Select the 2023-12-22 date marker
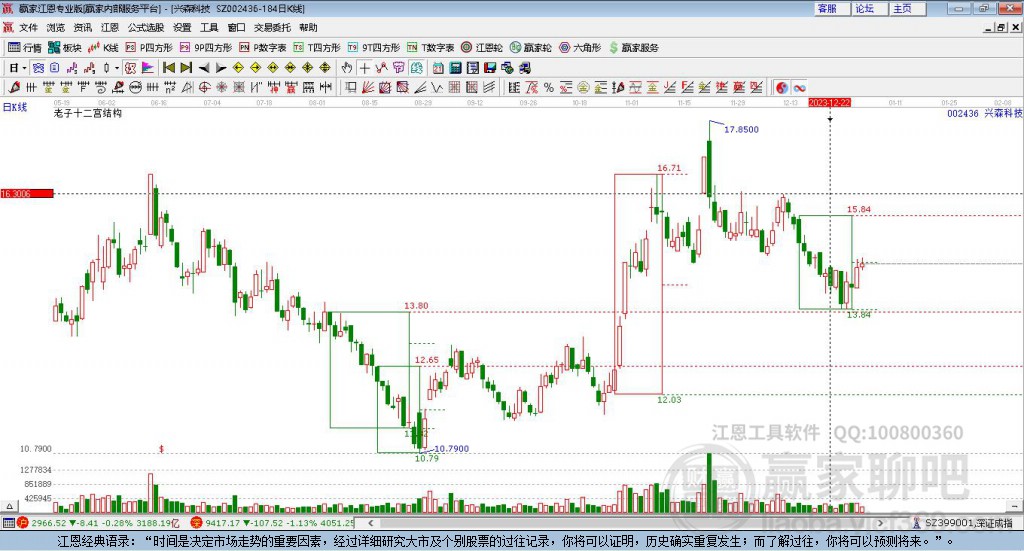Image resolution: width=1024 pixels, height=551 pixels. click(x=829, y=102)
